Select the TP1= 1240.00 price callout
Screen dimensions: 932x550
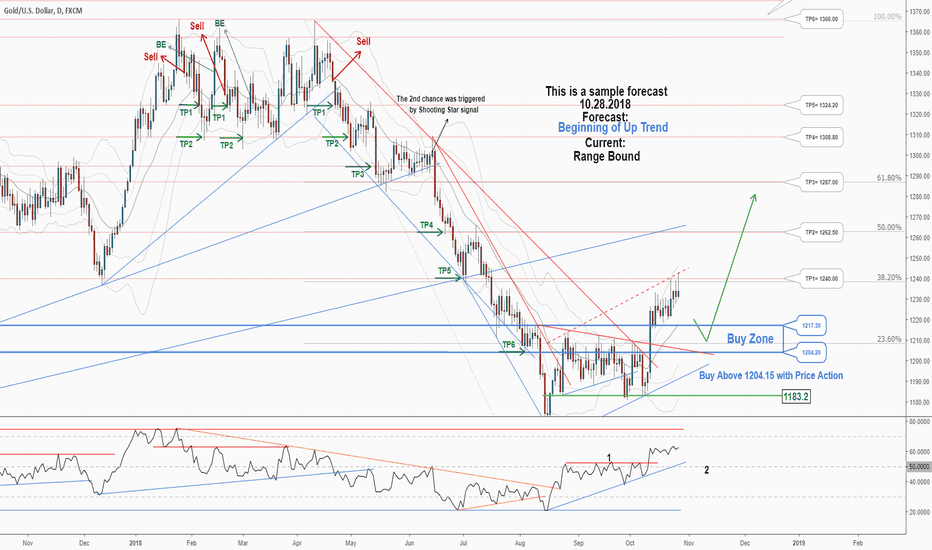click(821, 279)
